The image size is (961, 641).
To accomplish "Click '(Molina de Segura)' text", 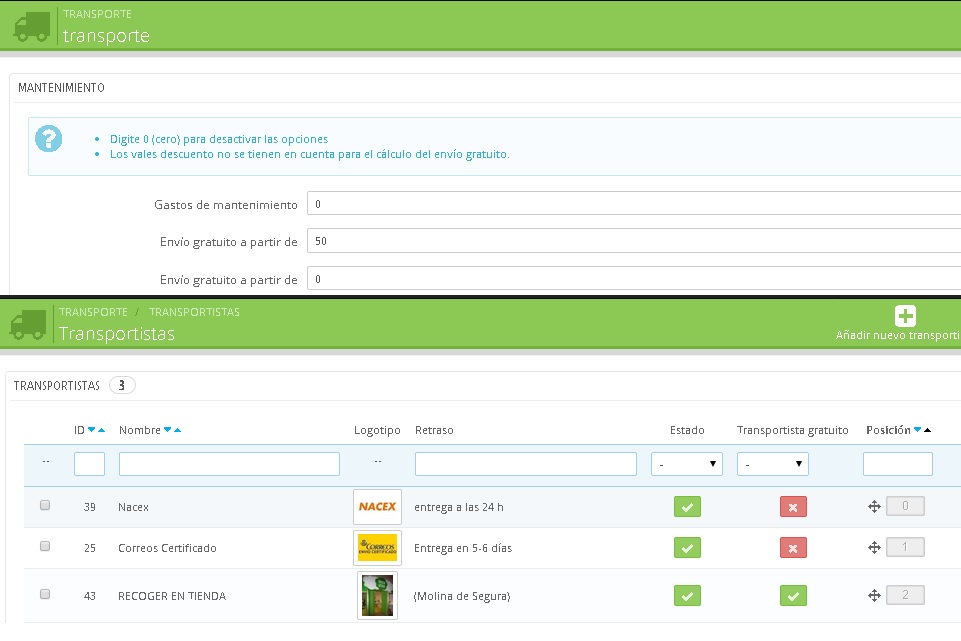I will (462, 596).
